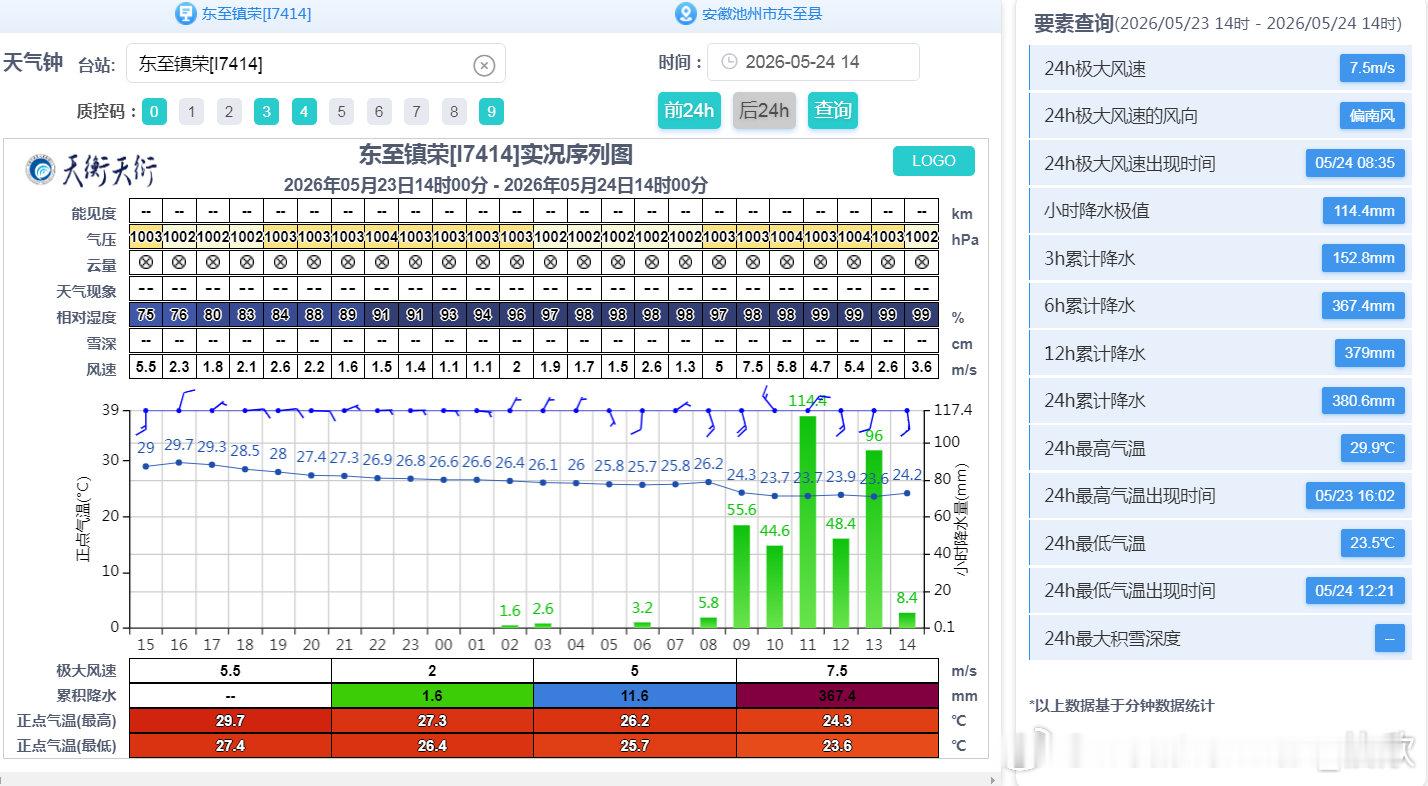Open the 安徽池州市东至县 location link

coord(762,14)
